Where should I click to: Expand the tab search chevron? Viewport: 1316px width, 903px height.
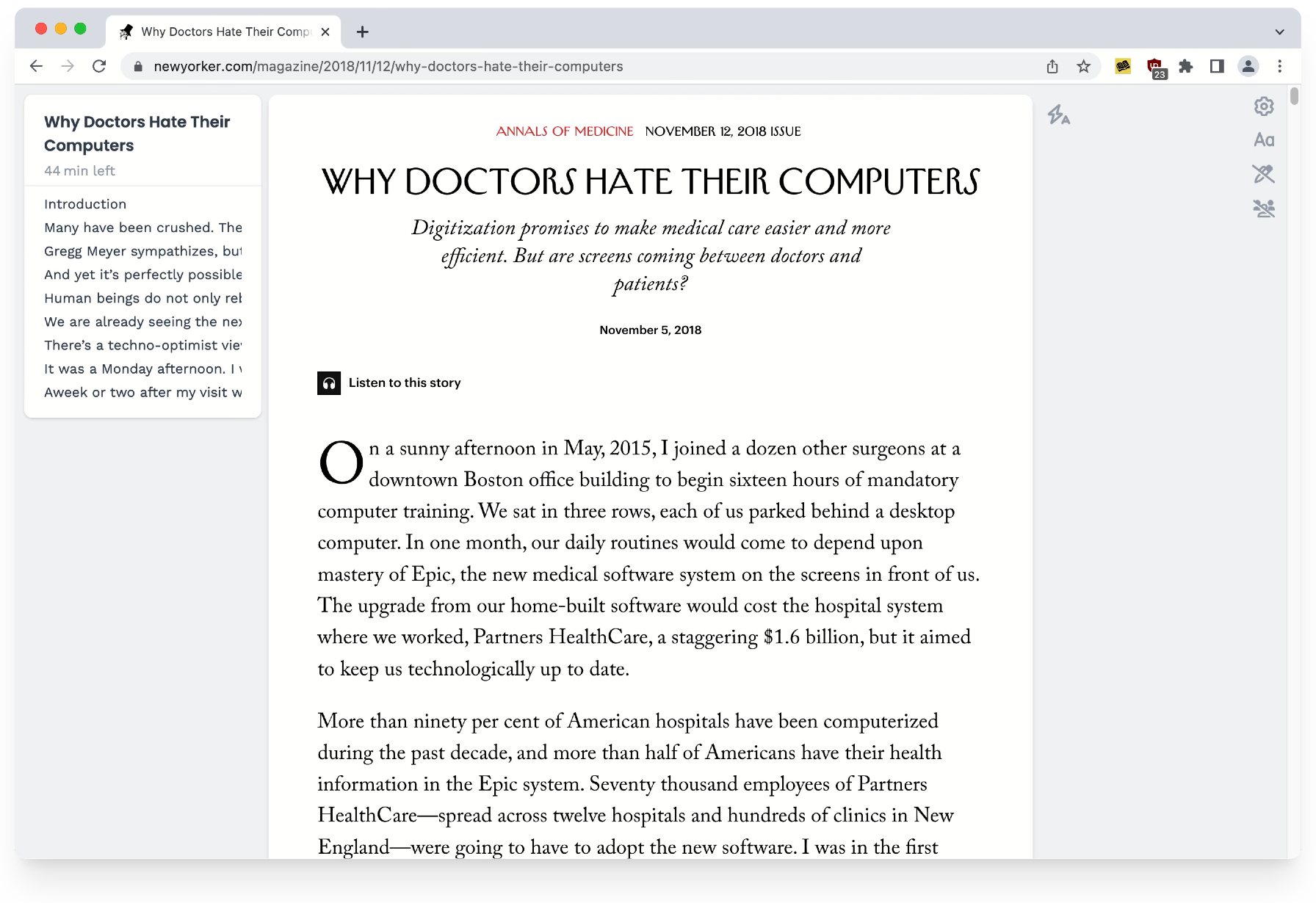coord(1279,32)
